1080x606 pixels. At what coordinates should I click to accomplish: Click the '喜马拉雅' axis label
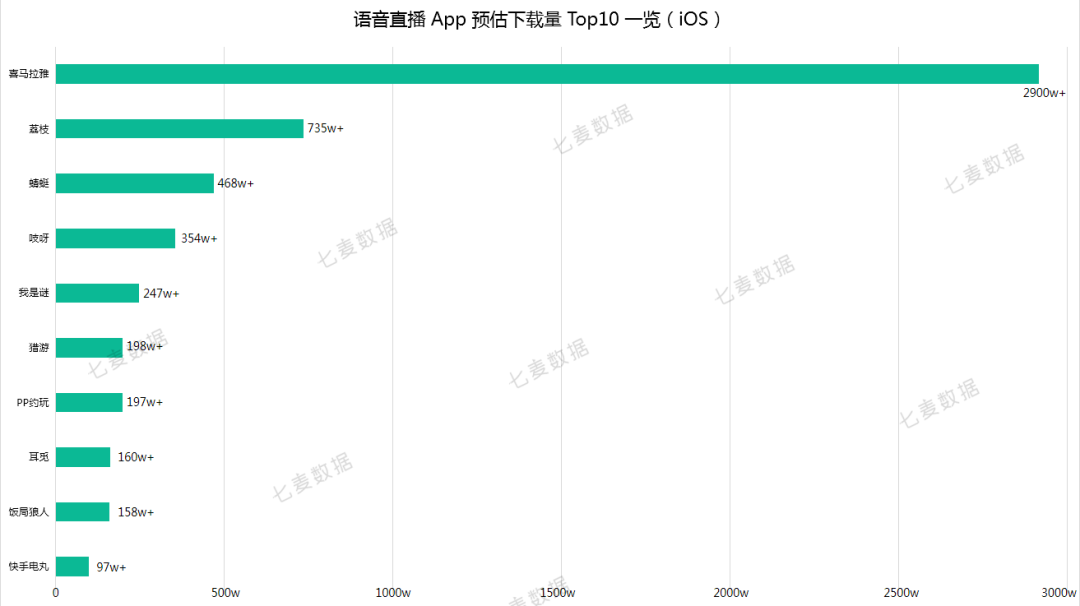pyautogui.click(x=29, y=74)
